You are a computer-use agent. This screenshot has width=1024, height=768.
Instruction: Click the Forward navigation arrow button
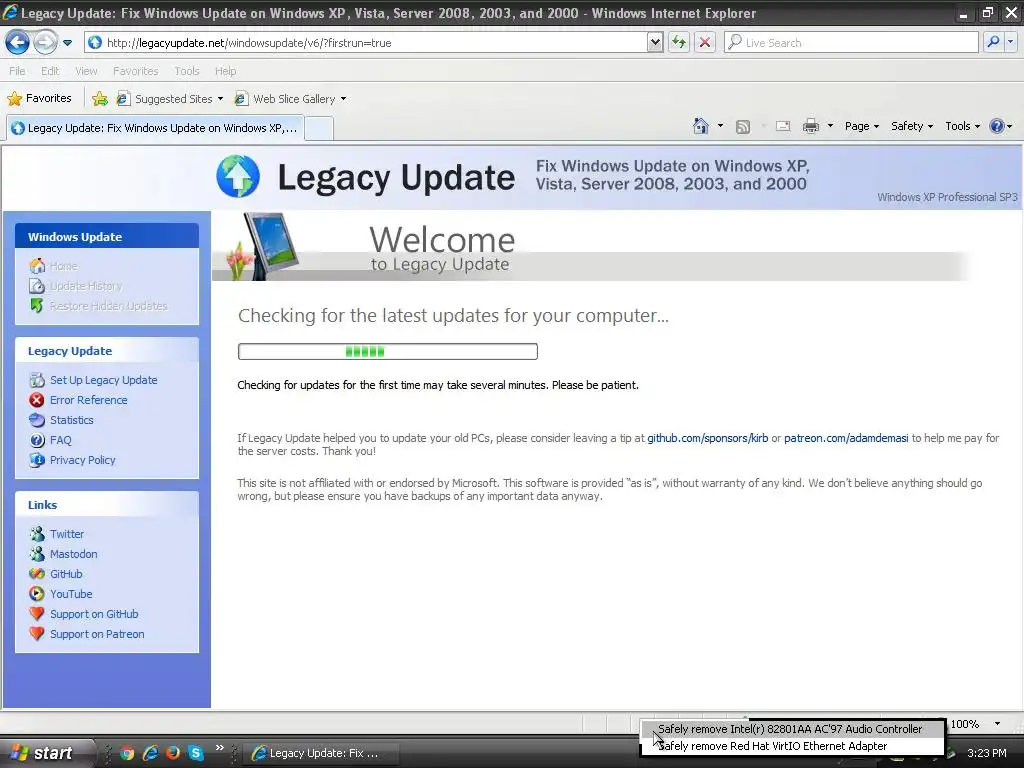[x=45, y=42]
